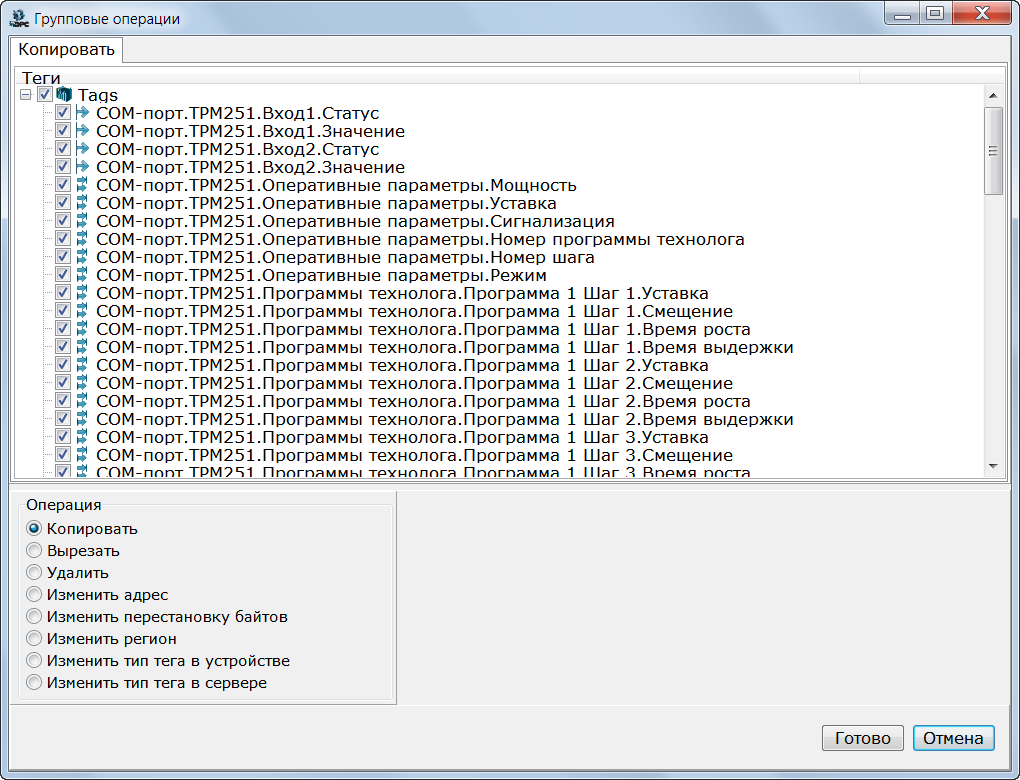The width and height of the screenshot is (1020, 780).
Task: Uncheck the Вход1.Статус tag checkbox
Action: 62,113
